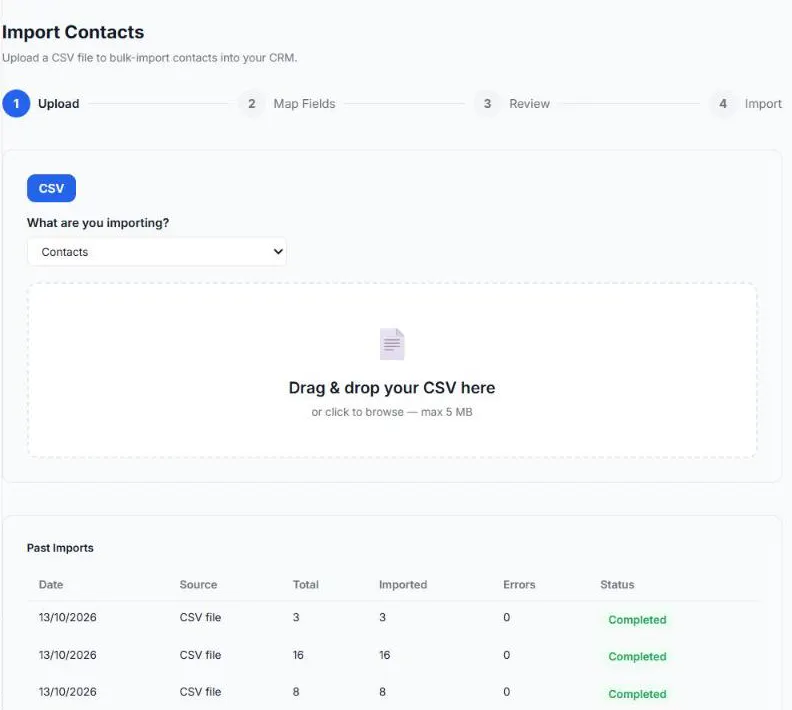Select the CSV source button
The height and width of the screenshot is (710, 792).
[52, 188]
